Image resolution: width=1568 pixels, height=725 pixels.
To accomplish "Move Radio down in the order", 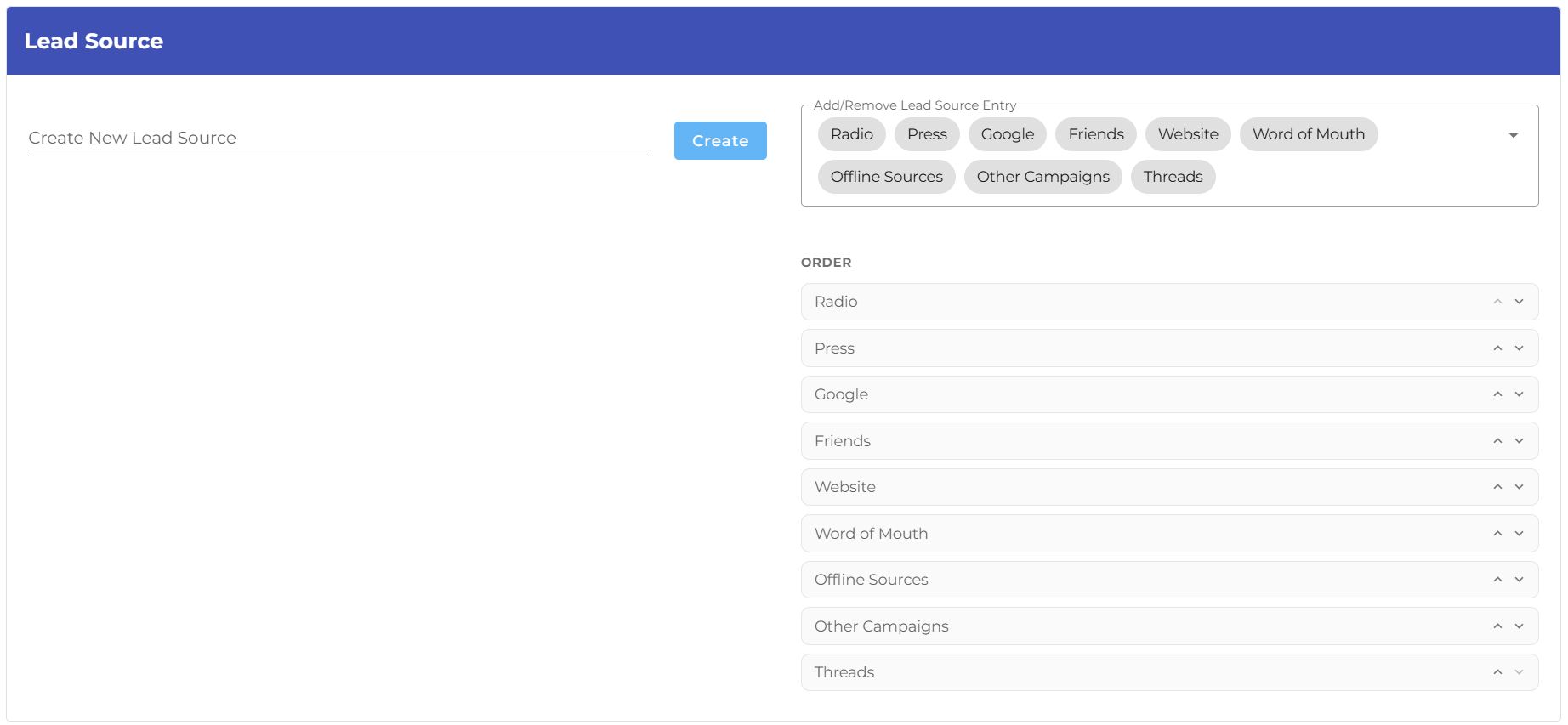I will tap(1519, 302).
